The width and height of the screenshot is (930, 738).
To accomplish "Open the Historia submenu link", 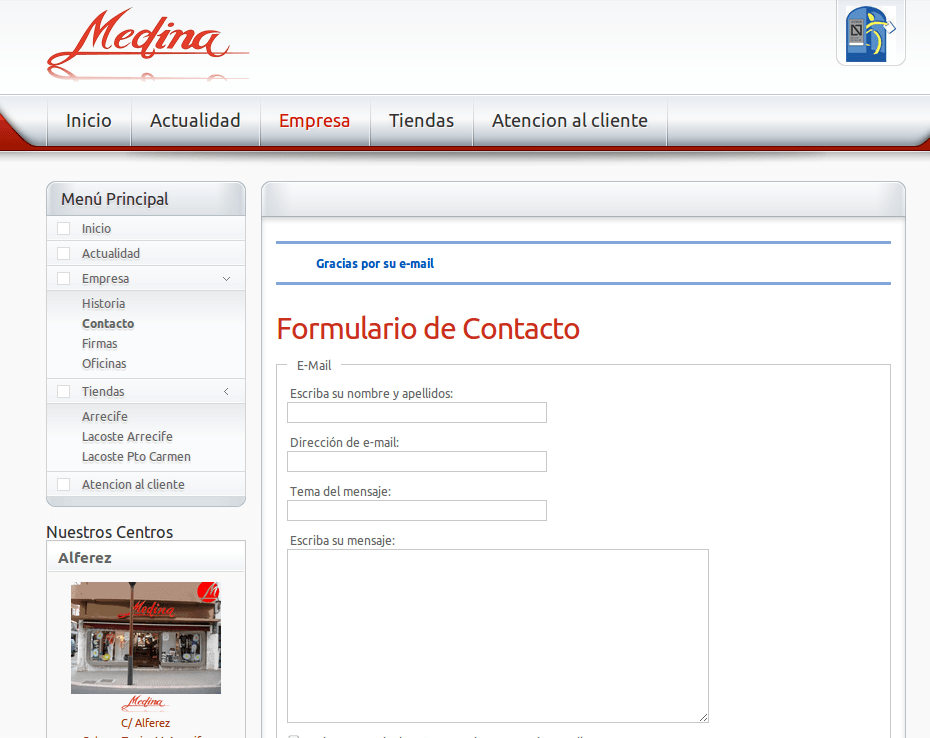I will coord(104,304).
